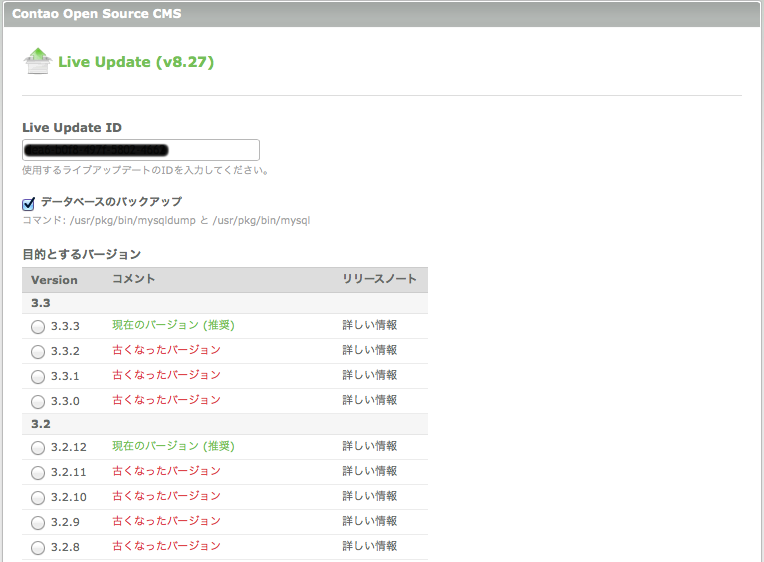Open 詳しい情報 release notes for 3.3.2
Image resolution: width=764 pixels, height=562 pixels.
pos(370,350)
